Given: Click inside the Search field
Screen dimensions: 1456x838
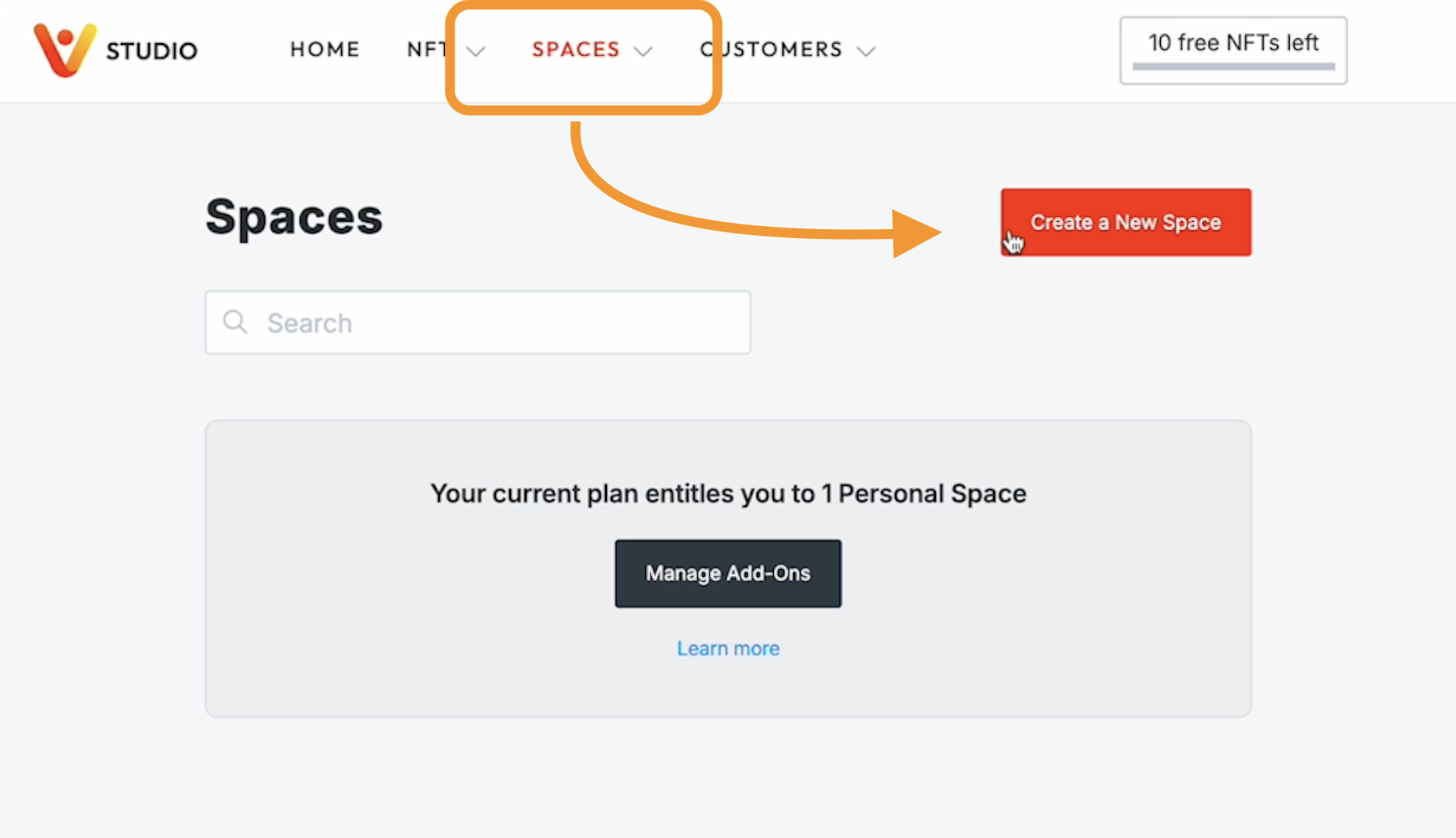Looking at the screenshot, I should click(478, 322).
